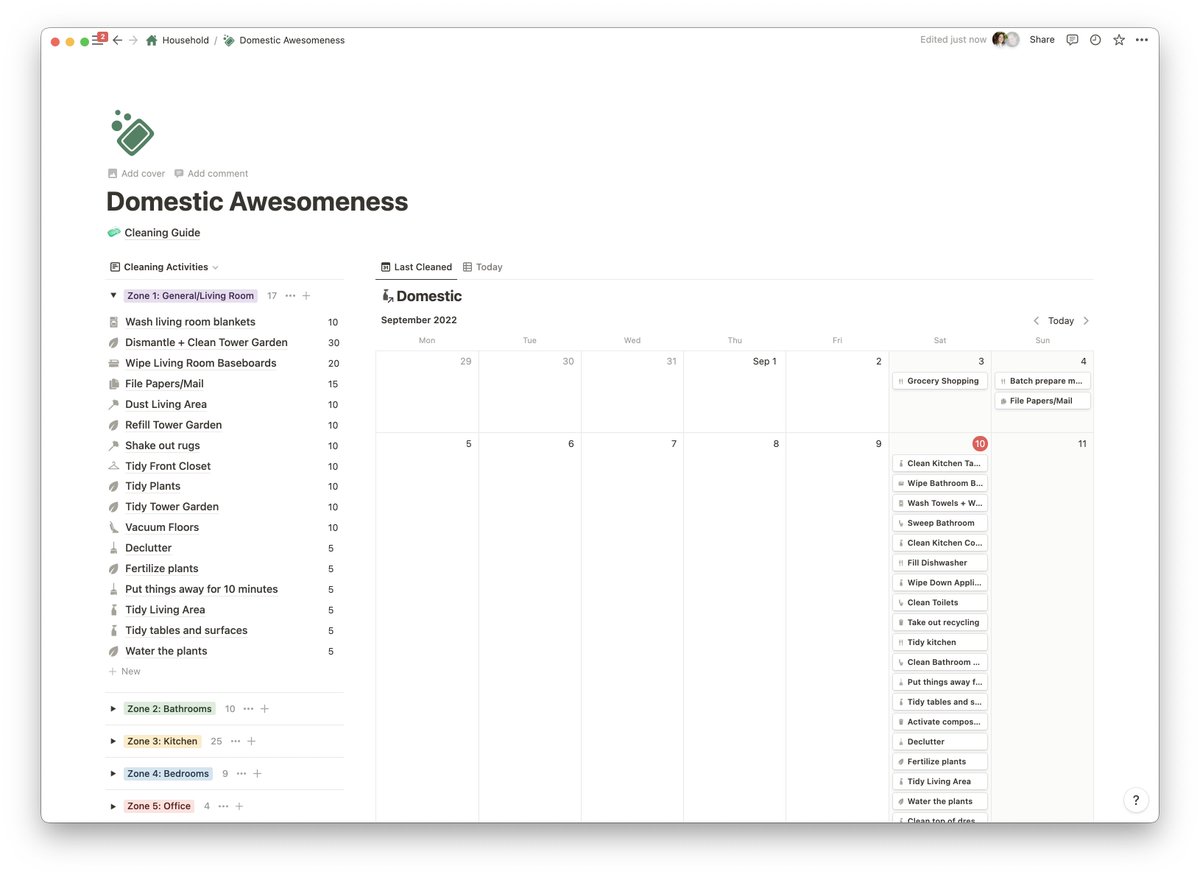The image size is (1200, 877).
Task: Open the Tidy Tower Garden item
Action: 172,507
